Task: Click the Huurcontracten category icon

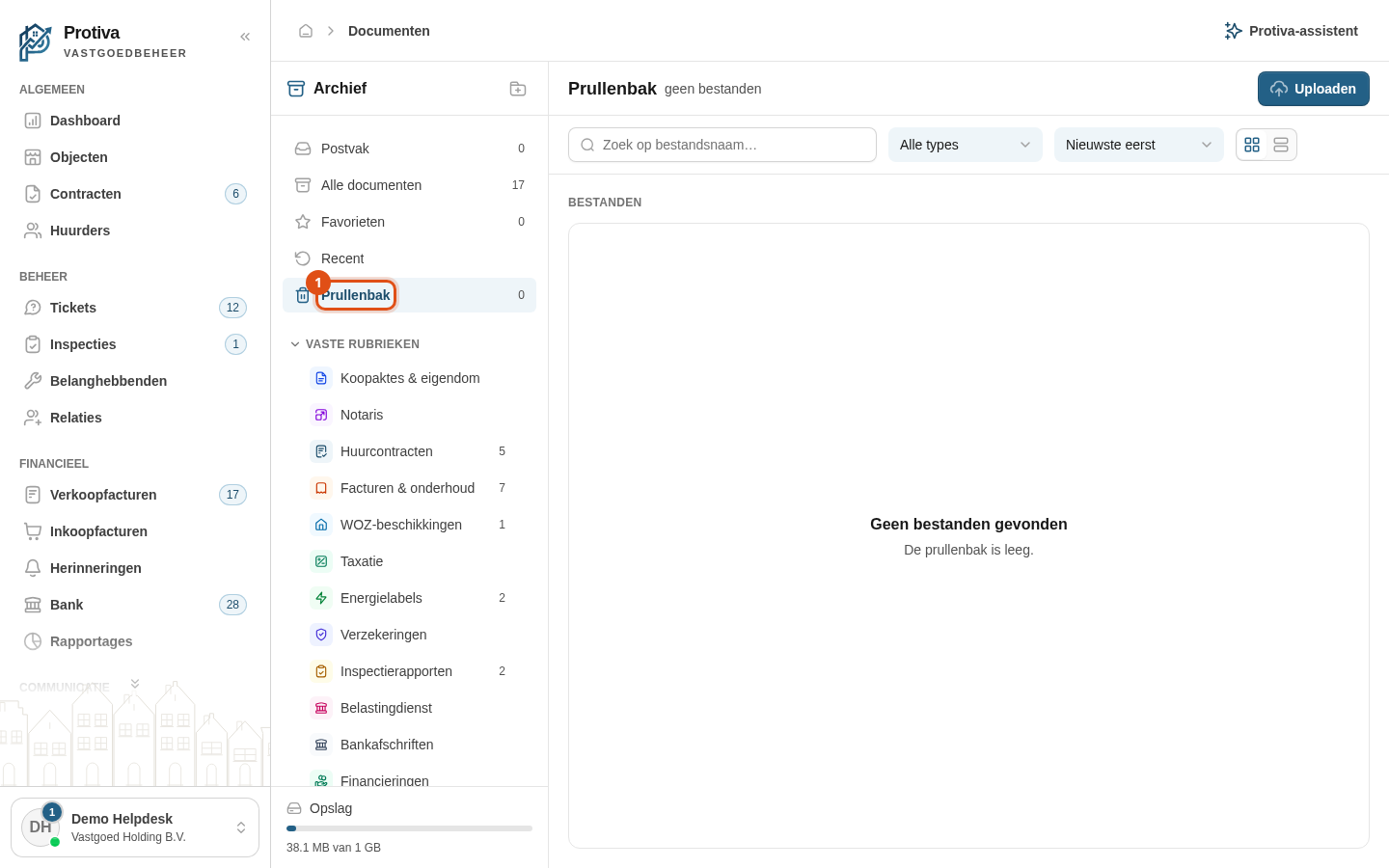Action: (321, 451)
